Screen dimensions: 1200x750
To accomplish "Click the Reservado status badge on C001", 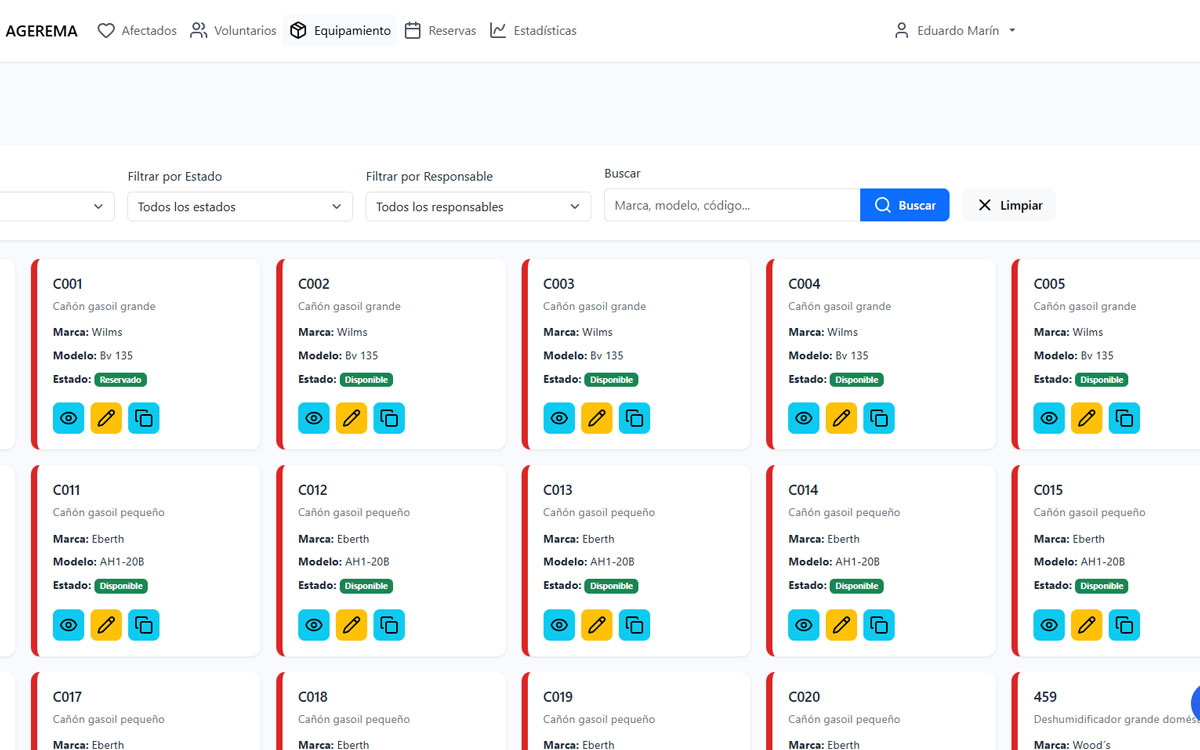I will click(121, 380).
